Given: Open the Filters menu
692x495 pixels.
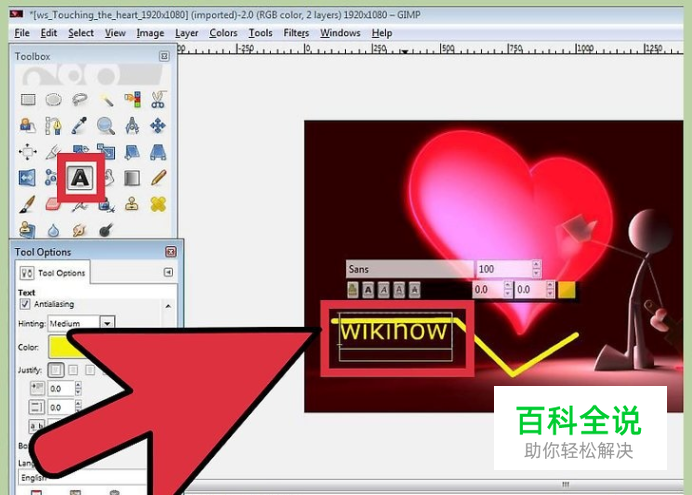Looking at the screenshot, I should click(x=296, y=33).
